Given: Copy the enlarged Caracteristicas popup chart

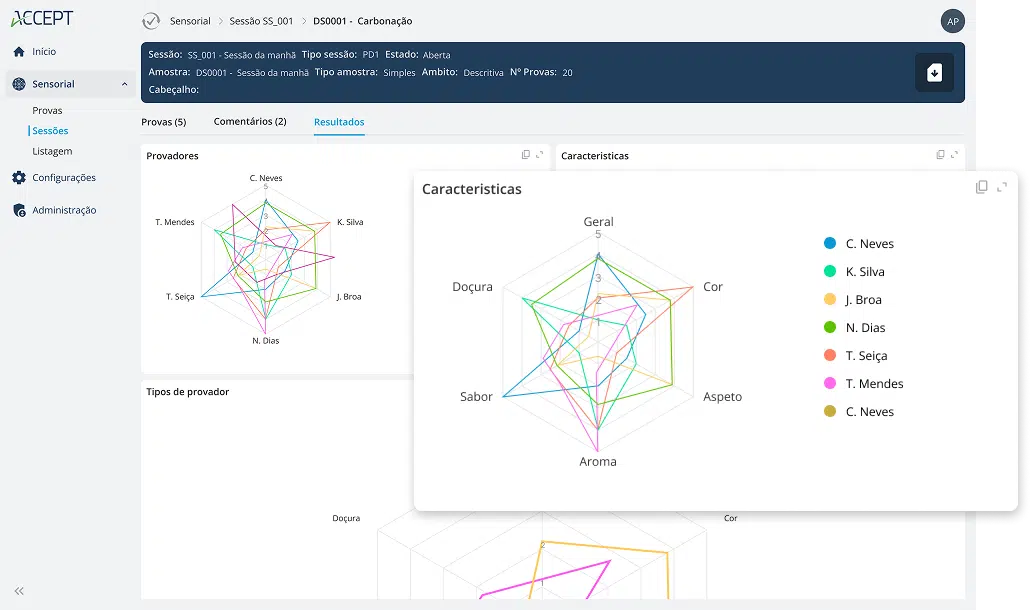Looking at the screenshot, I should click(982, 187).
